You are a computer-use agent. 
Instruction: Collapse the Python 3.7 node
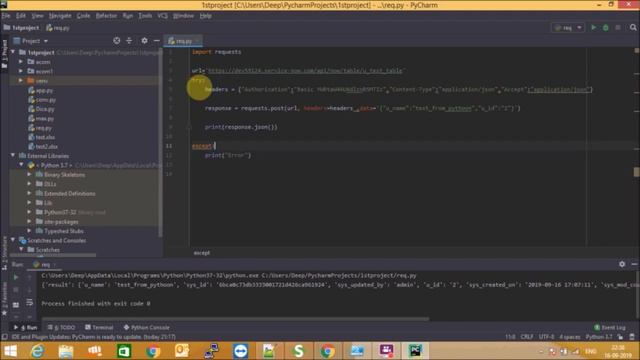point(21,165)
